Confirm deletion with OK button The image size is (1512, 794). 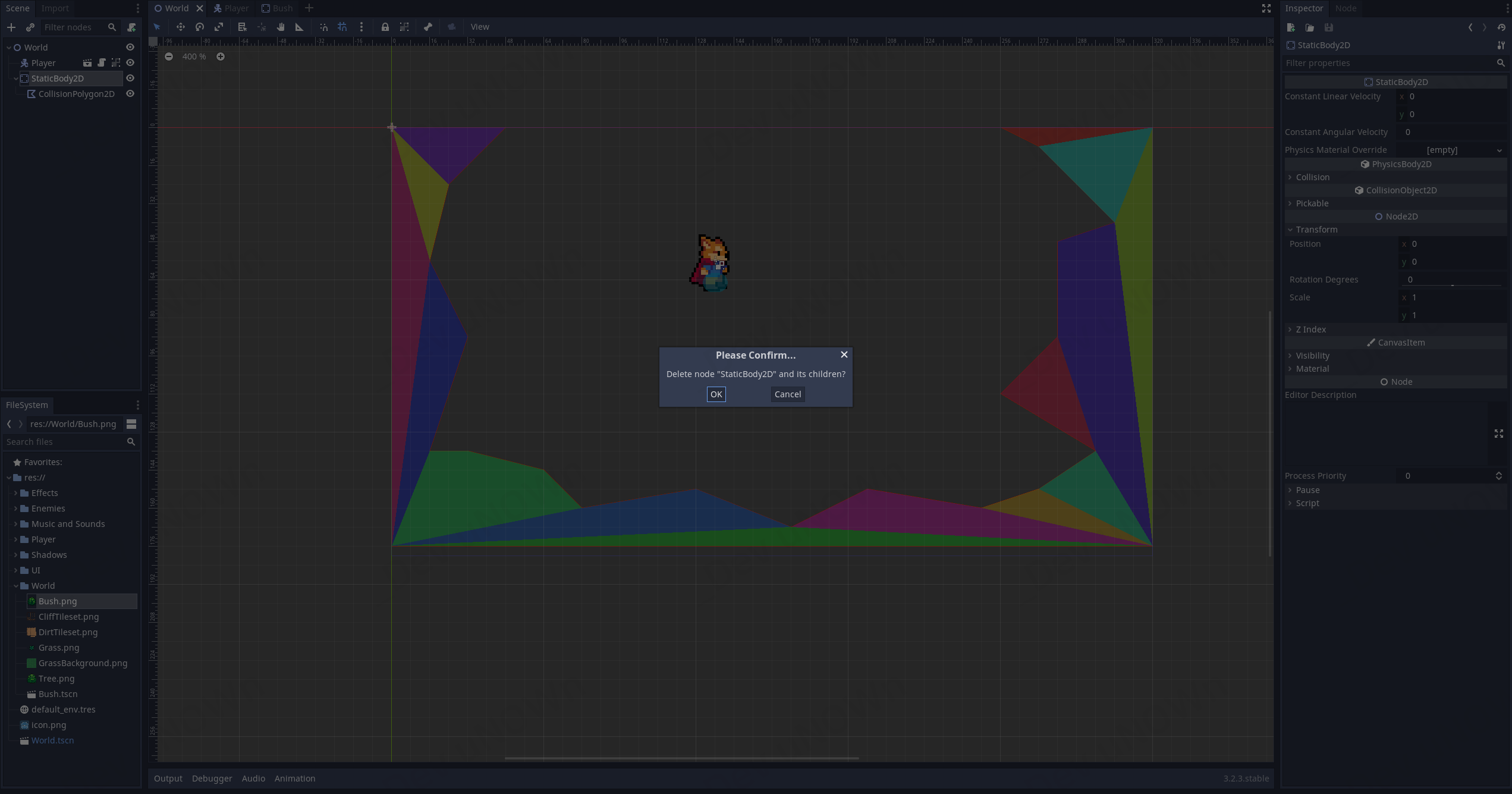(x=716, y=394)
